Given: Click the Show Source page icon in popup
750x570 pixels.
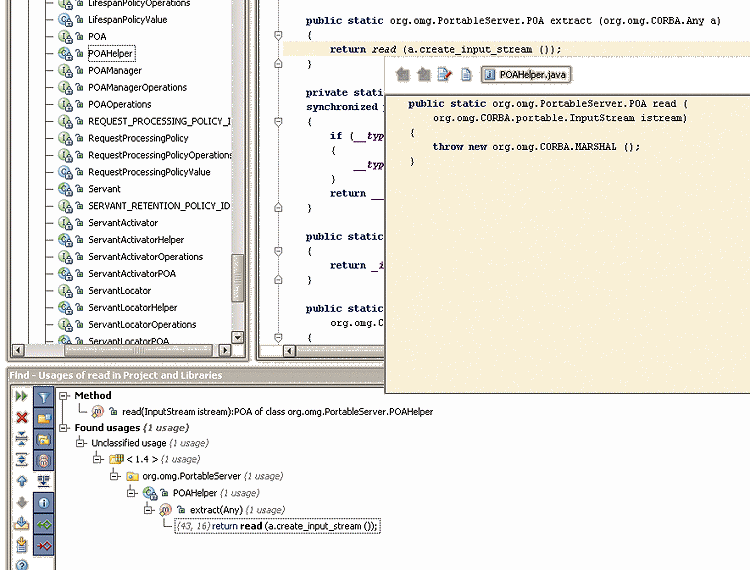Looking at the screenshot, I should point(466,74).
